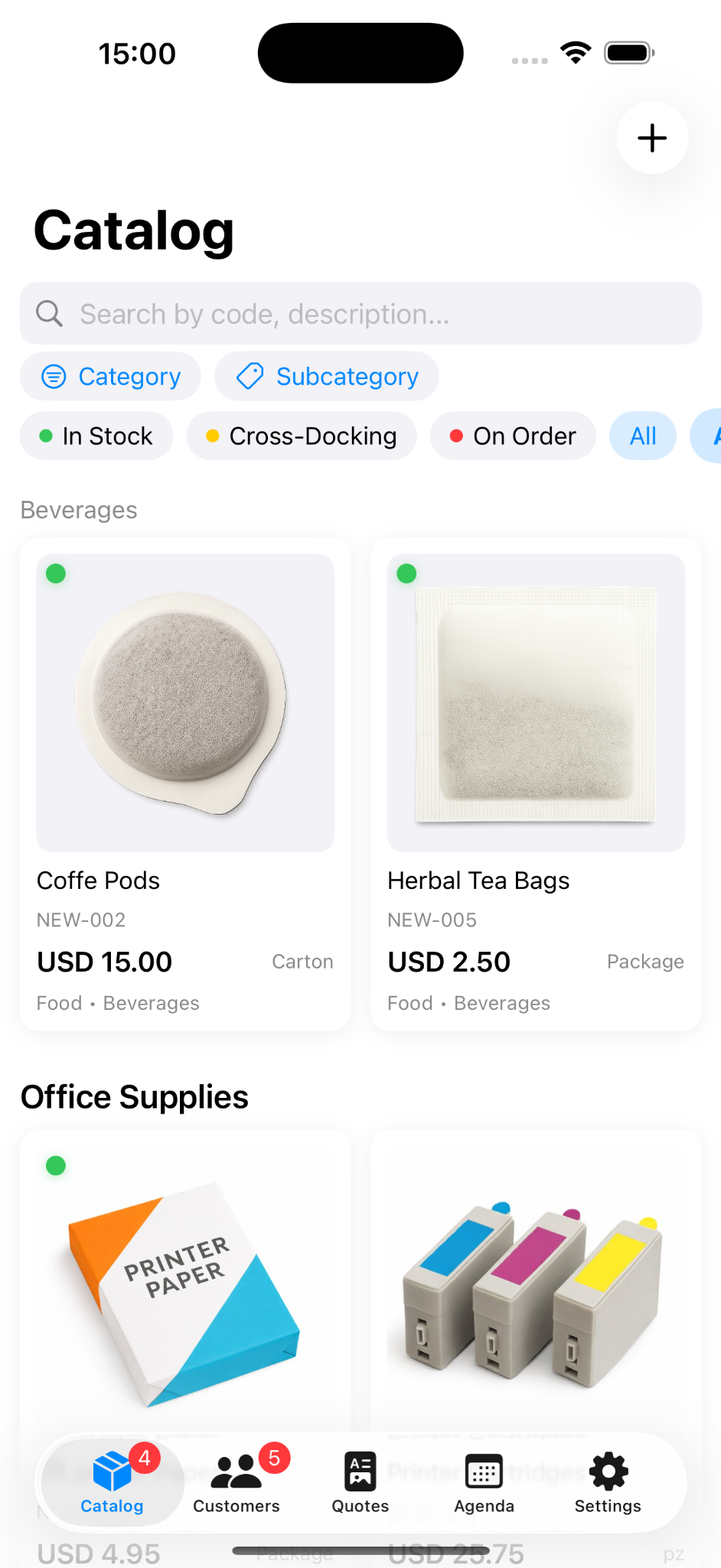Toggle the On Order filter chip
721x1568 pixels.
513,436
